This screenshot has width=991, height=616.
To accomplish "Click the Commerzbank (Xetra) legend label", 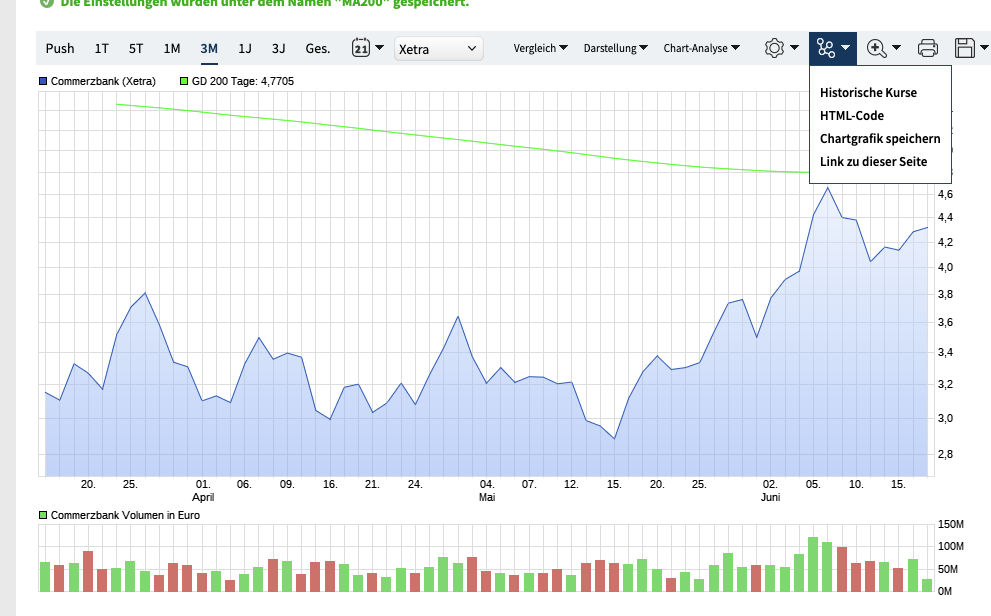I will [103, 82].
